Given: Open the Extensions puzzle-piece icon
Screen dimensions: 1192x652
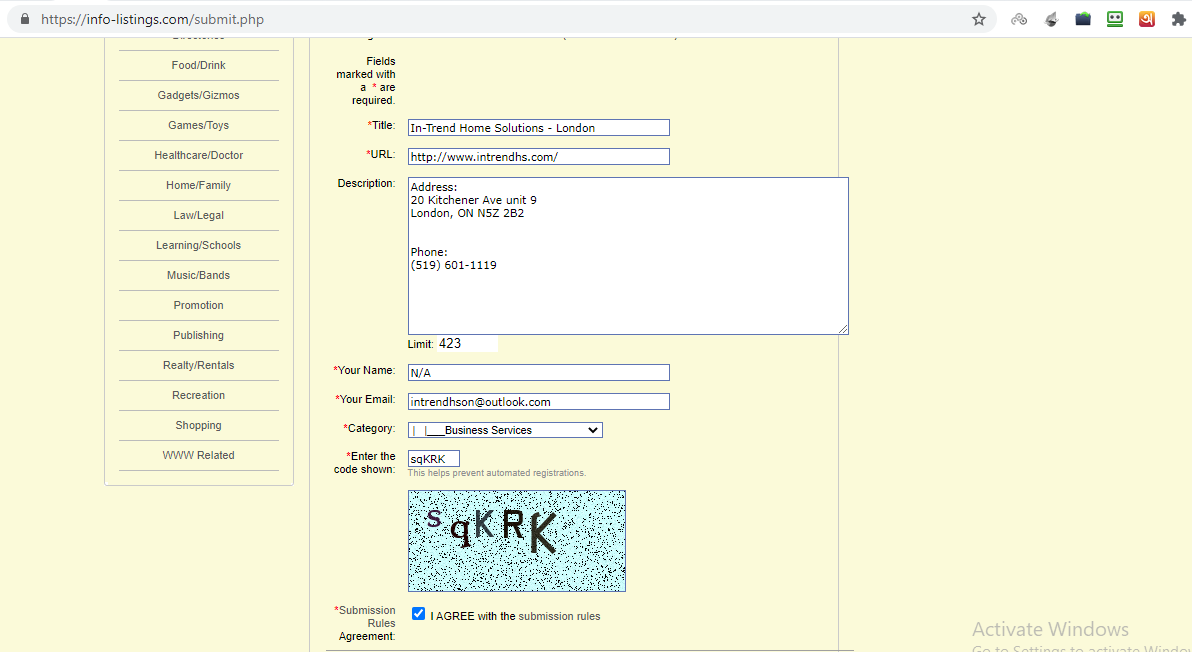Looking at the screenshot, I should click(1178, 19).
